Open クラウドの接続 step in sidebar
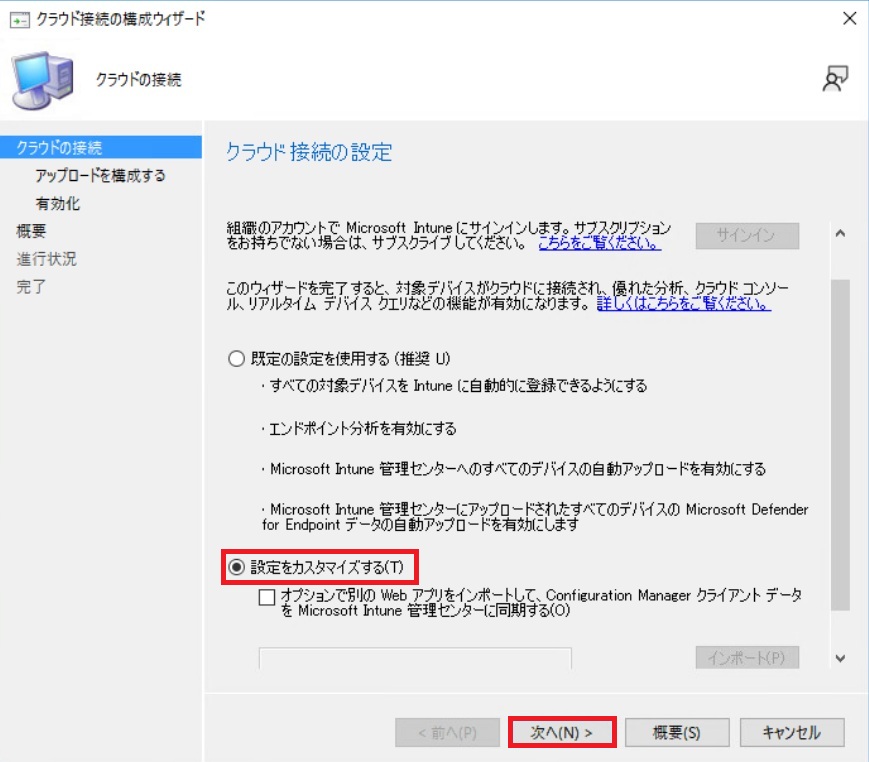 [60, 148]
